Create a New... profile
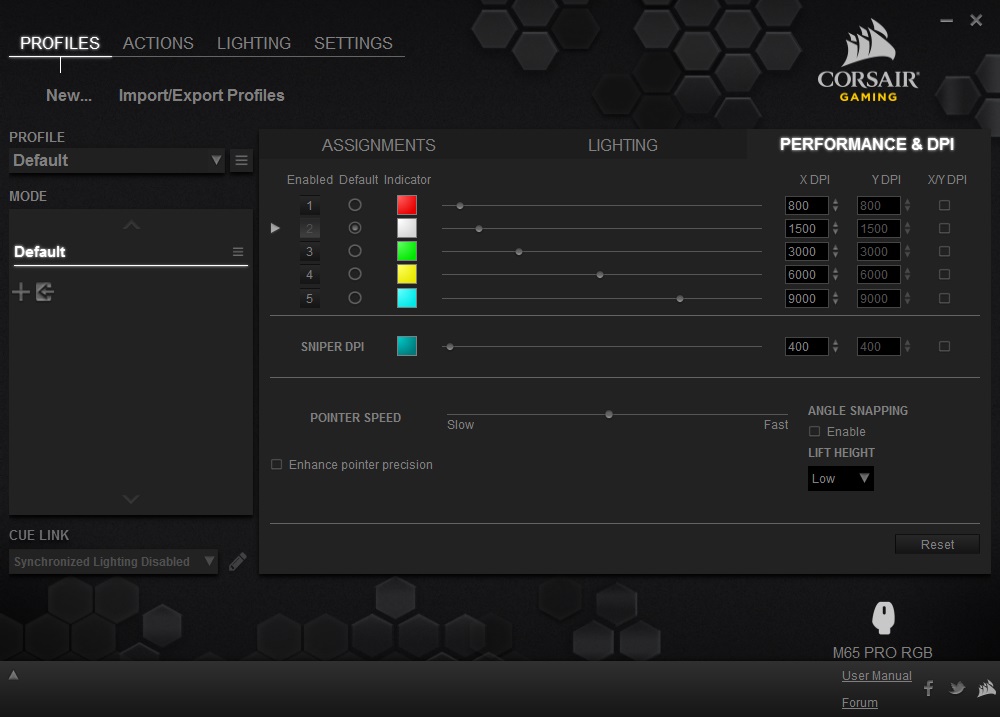The width and height of the screenshot is (1000, 717). 69,95
